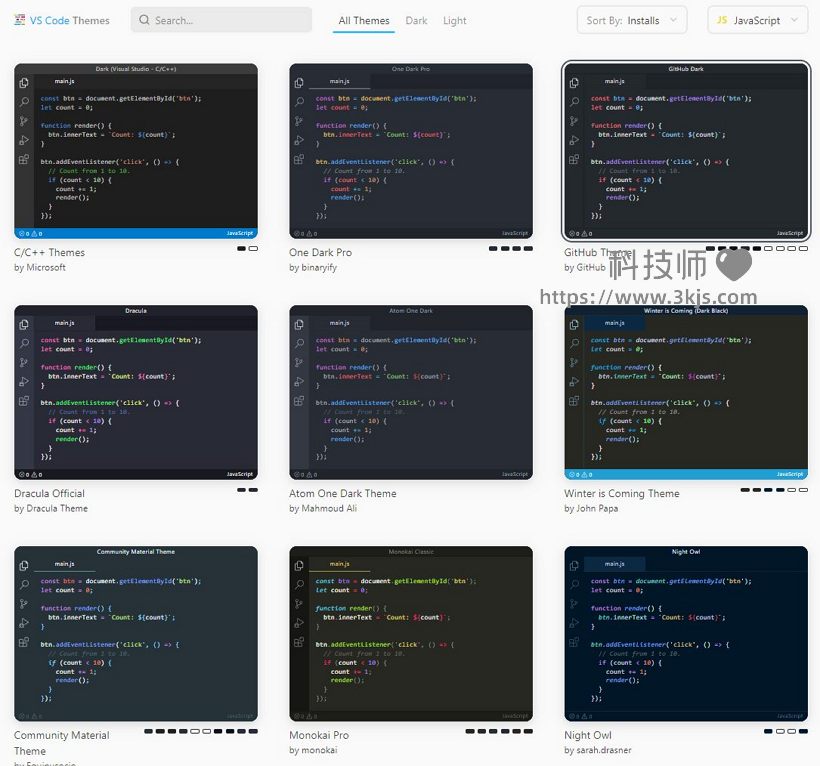Open the Dracula Official title link
Image resolution: width=820 pixels, height=766 pixels.
49,494
